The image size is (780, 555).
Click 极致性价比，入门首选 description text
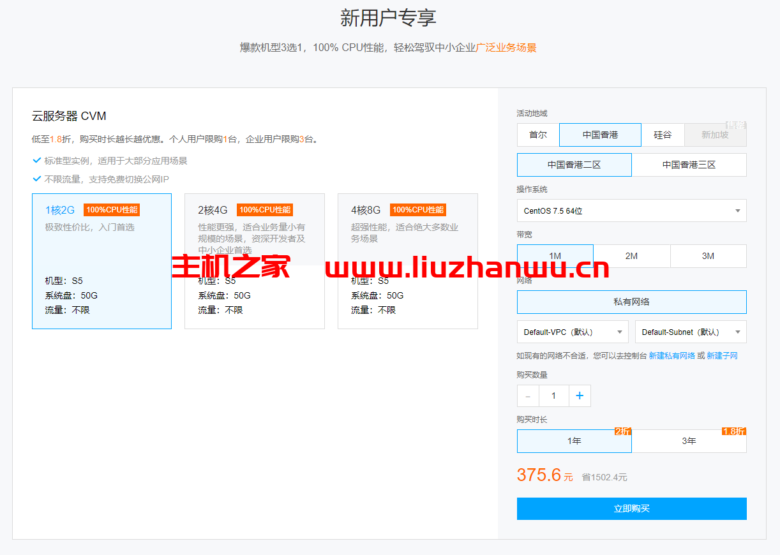pos(90,227)
